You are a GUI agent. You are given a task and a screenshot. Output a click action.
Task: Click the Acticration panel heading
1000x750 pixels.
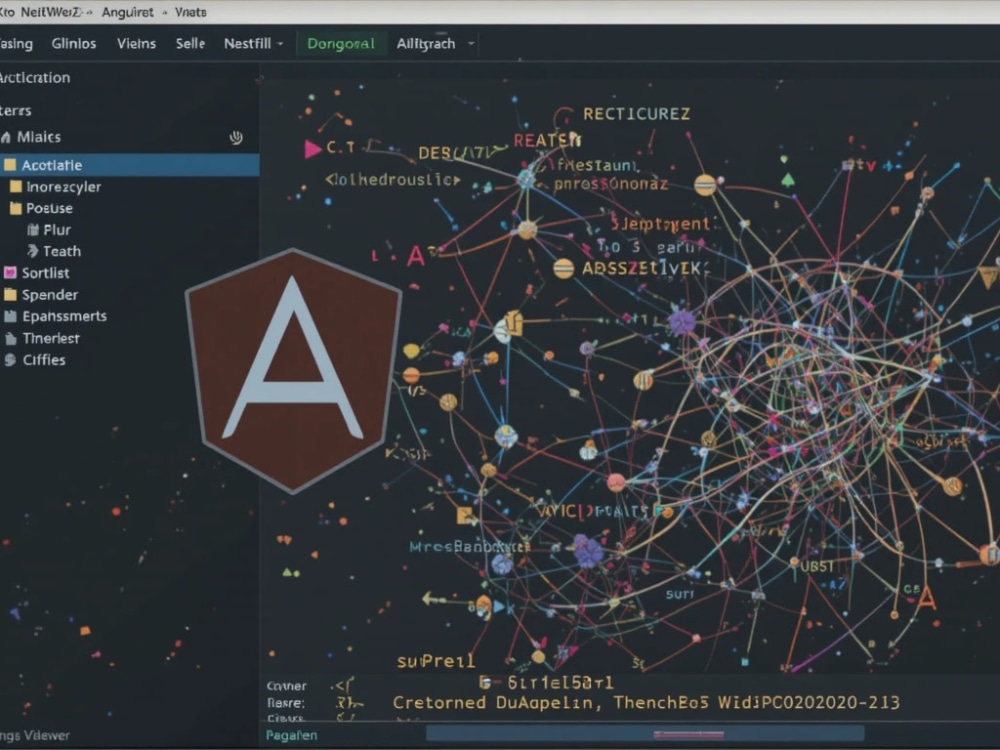34,78
